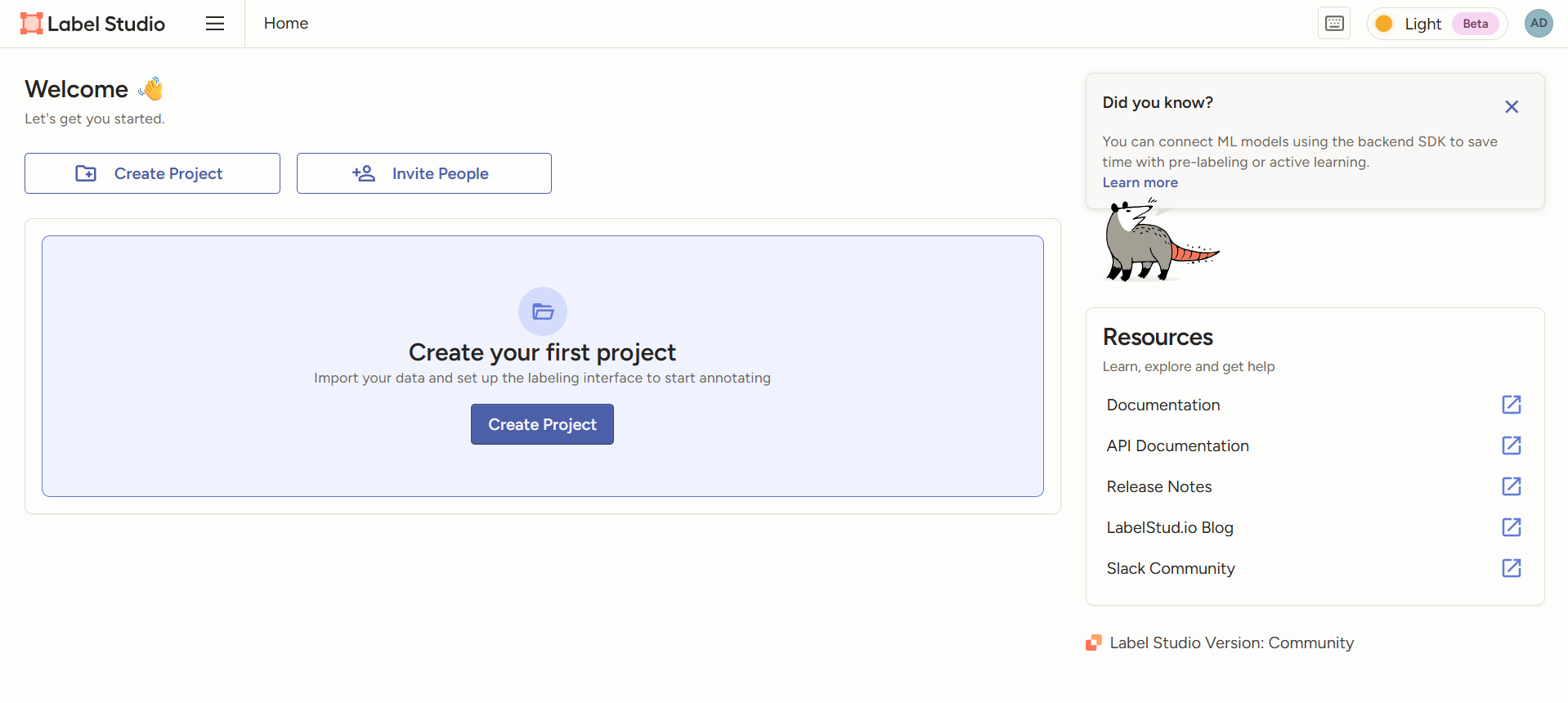The width and height of the screenshot is (1568, 703).
Task: Open the AD user avatar menu
Action: [x=1538, y=23]
